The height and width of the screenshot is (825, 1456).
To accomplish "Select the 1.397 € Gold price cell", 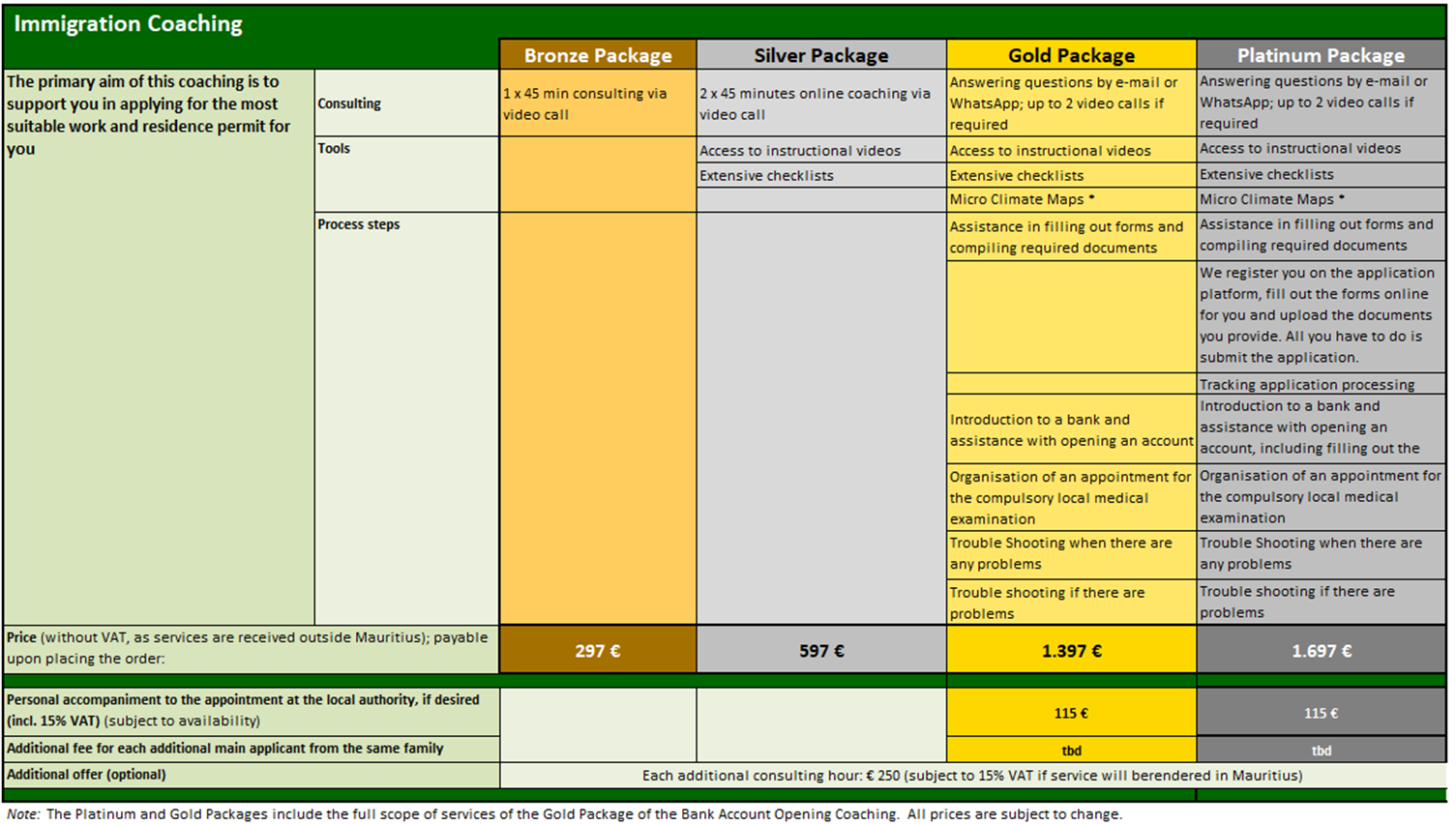I will (x=1071, y=651).
